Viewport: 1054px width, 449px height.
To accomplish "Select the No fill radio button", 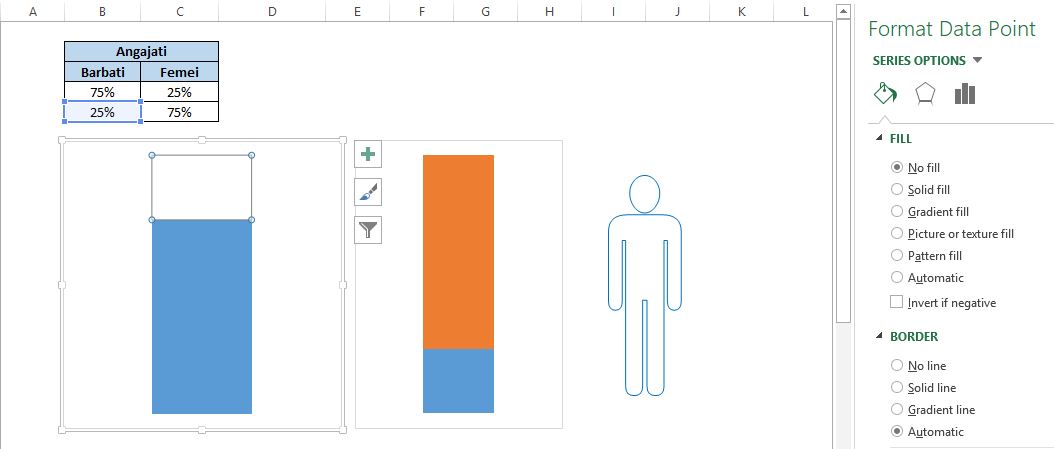I will pyautogui.click(x=897, y=167).
